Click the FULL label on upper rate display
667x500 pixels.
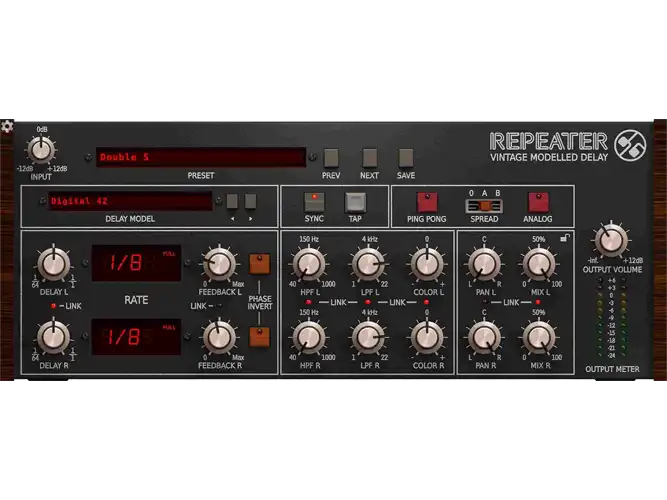tap(169, 254)
